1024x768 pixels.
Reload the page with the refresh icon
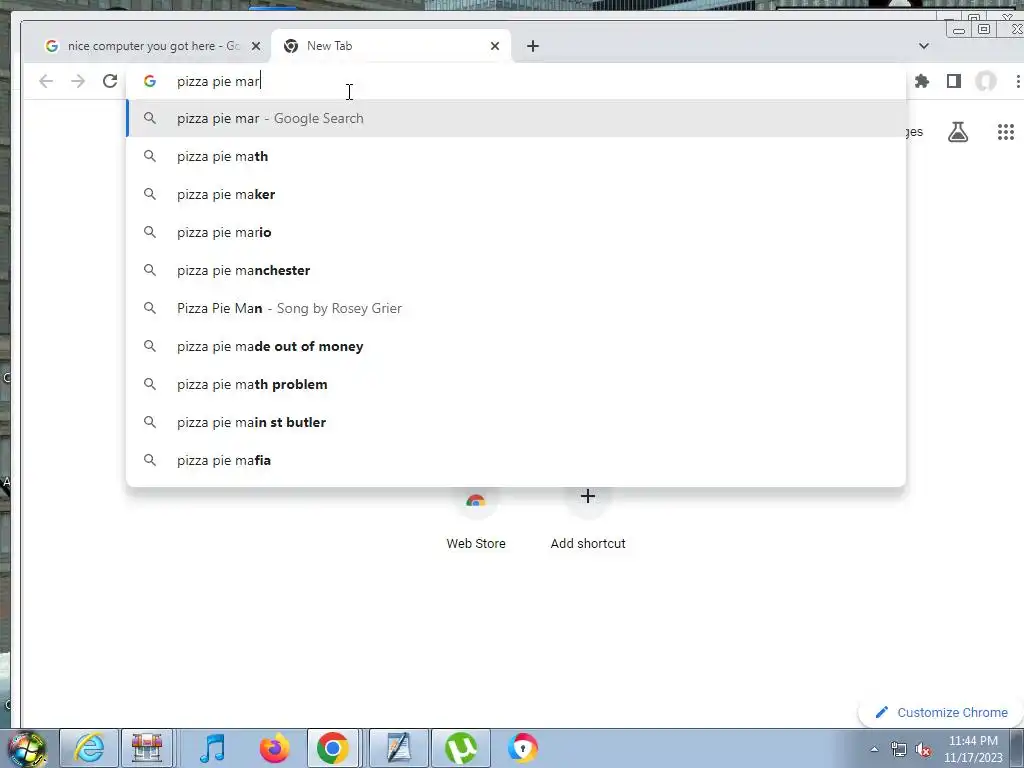point(110,81)
